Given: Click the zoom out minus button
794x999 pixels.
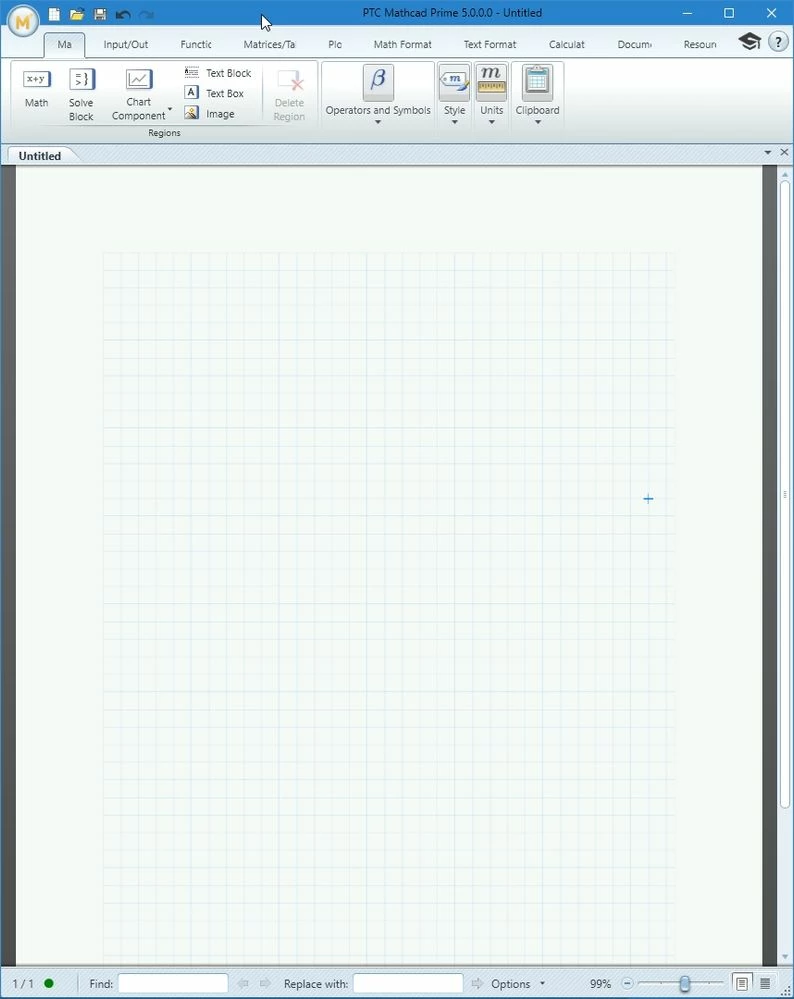Looking at the screenshot, I should (627, 984).
